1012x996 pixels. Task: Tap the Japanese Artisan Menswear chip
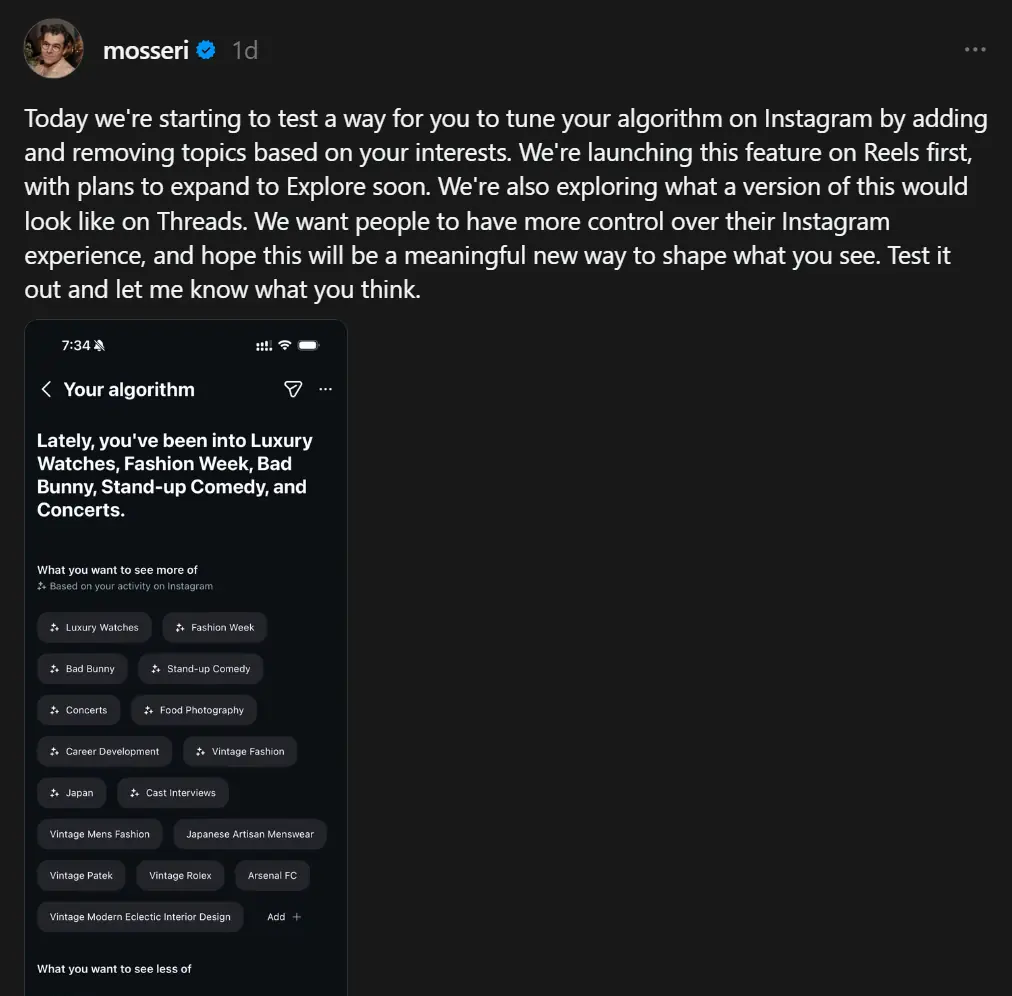point(250,834)
